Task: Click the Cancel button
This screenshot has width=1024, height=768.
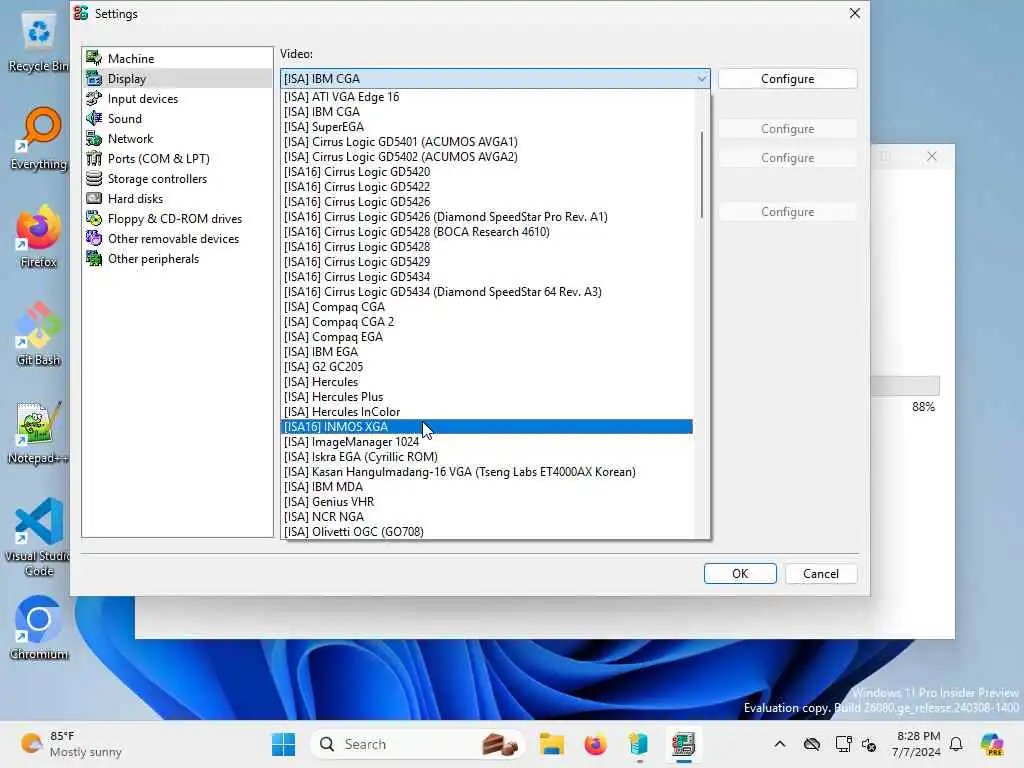Action: point(821,573)
